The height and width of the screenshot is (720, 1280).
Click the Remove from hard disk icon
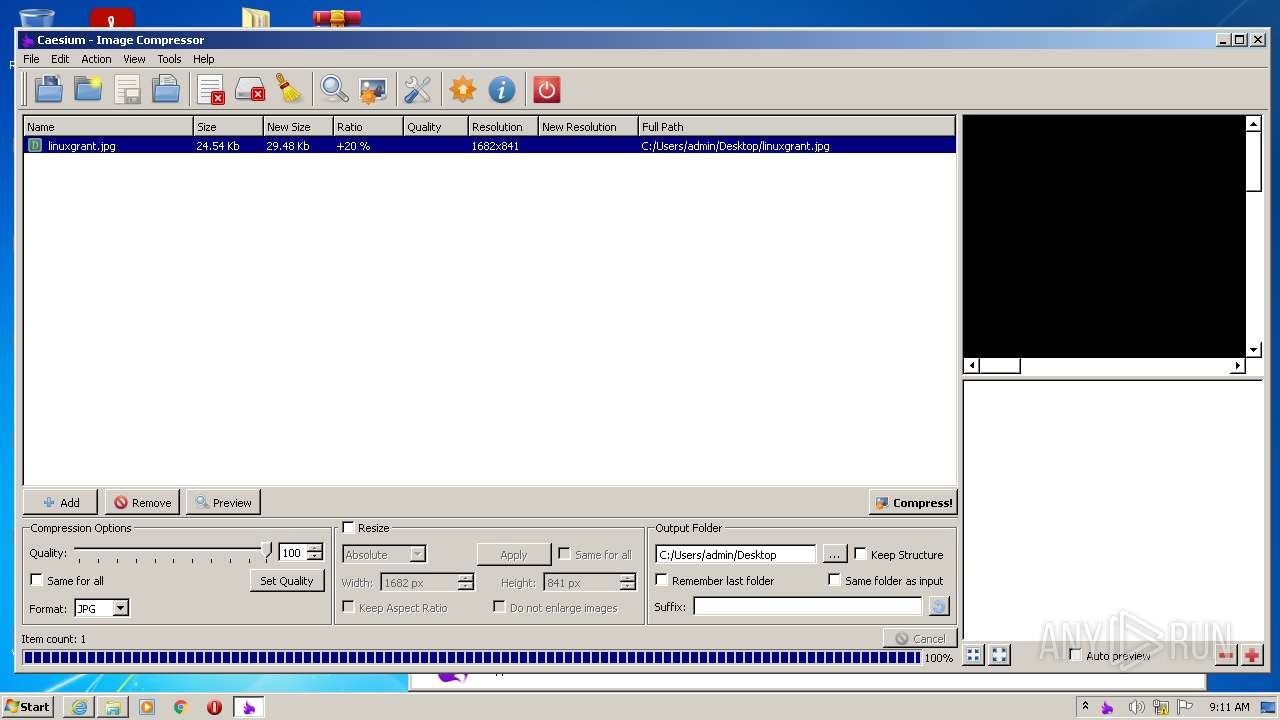pyautogui.click(x=250, y=90)
